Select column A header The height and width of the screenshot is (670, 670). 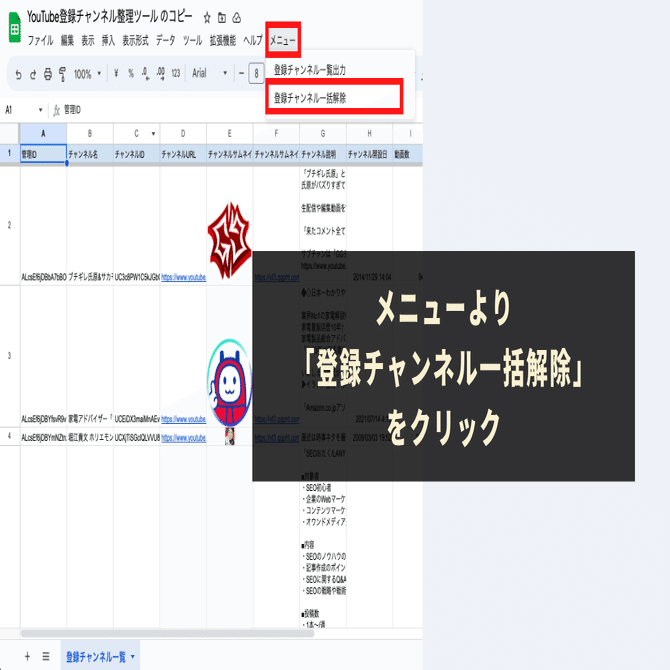tap(43, 134)
